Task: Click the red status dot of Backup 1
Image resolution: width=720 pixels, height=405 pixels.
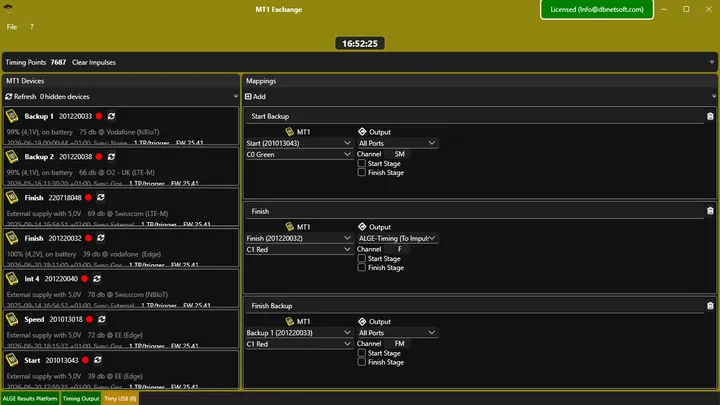Action: pos(99,116)
